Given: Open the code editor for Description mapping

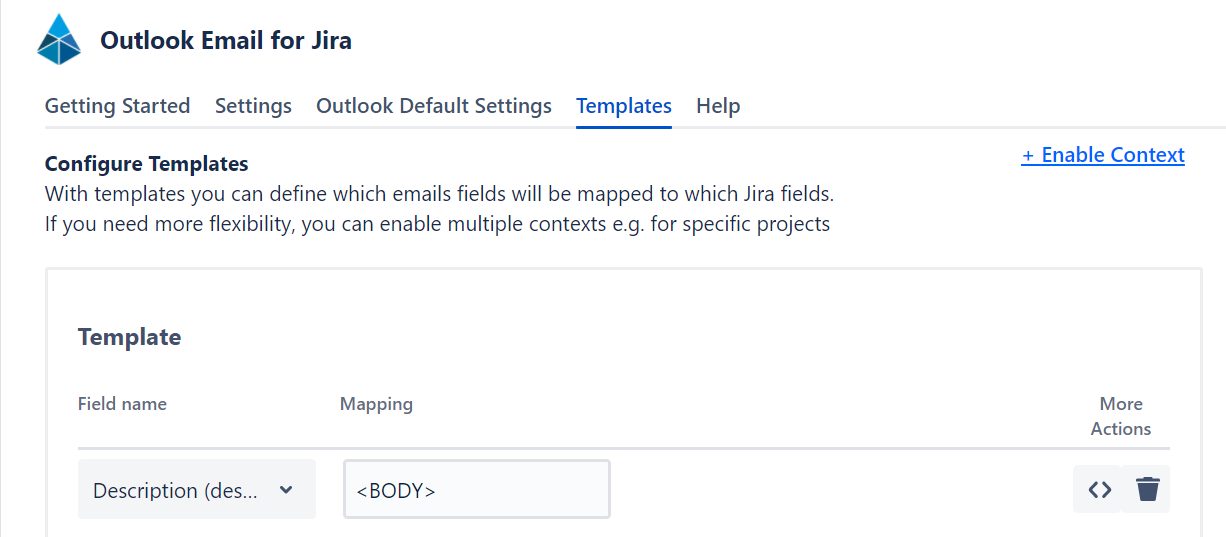Looking at the screenshot, I should point(1099,490).
